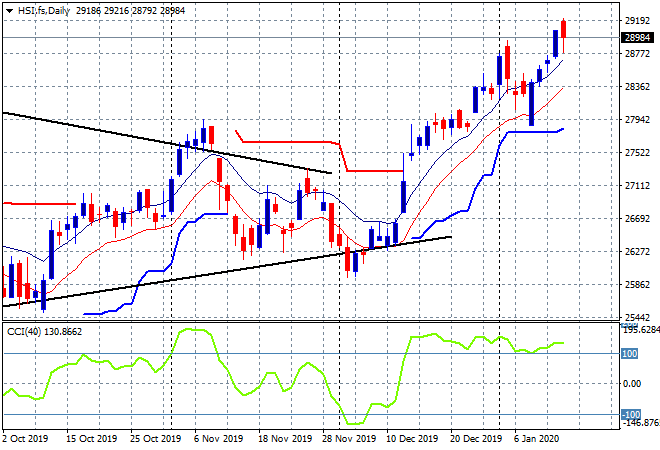Click the -146.876 CCI minimum label
Viewport: 660px width, 450px height.
click(x=641, y=422)
